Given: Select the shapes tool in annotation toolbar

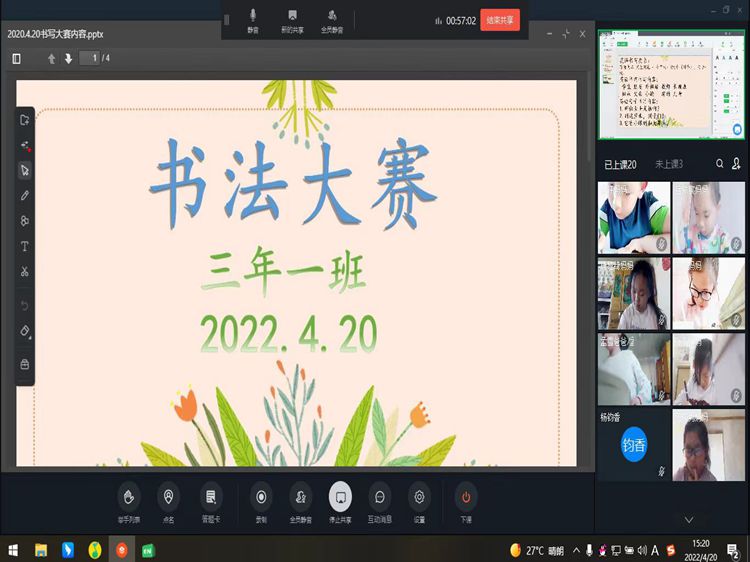Looking at the screenshot, I should (x=25, y=221).
